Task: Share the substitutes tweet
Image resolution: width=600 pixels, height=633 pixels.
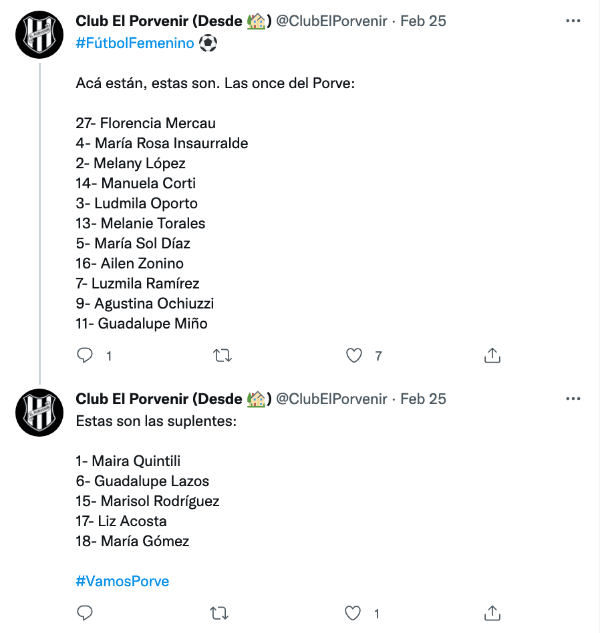Action: click(492, 612)
